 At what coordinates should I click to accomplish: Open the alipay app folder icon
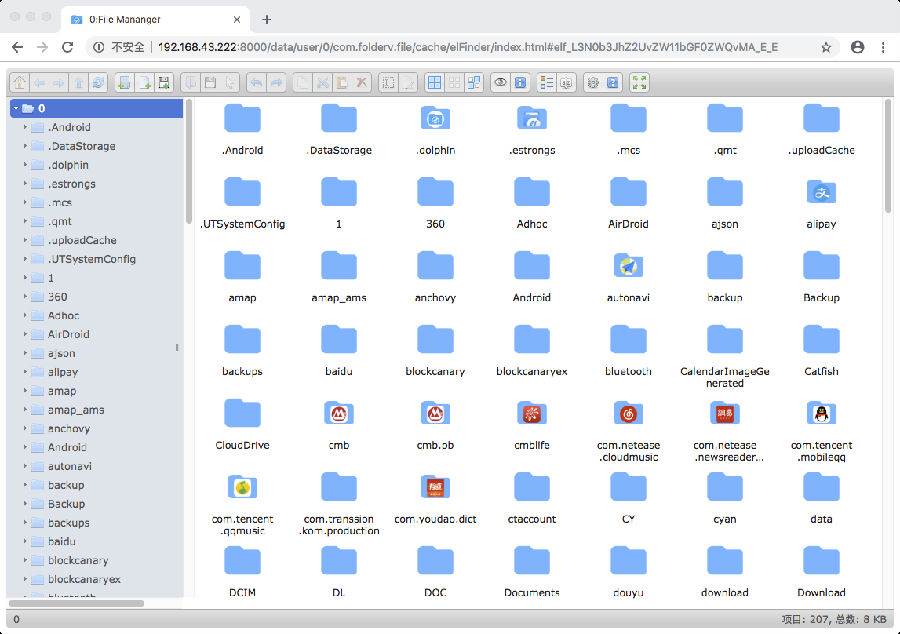pos(821,192)
